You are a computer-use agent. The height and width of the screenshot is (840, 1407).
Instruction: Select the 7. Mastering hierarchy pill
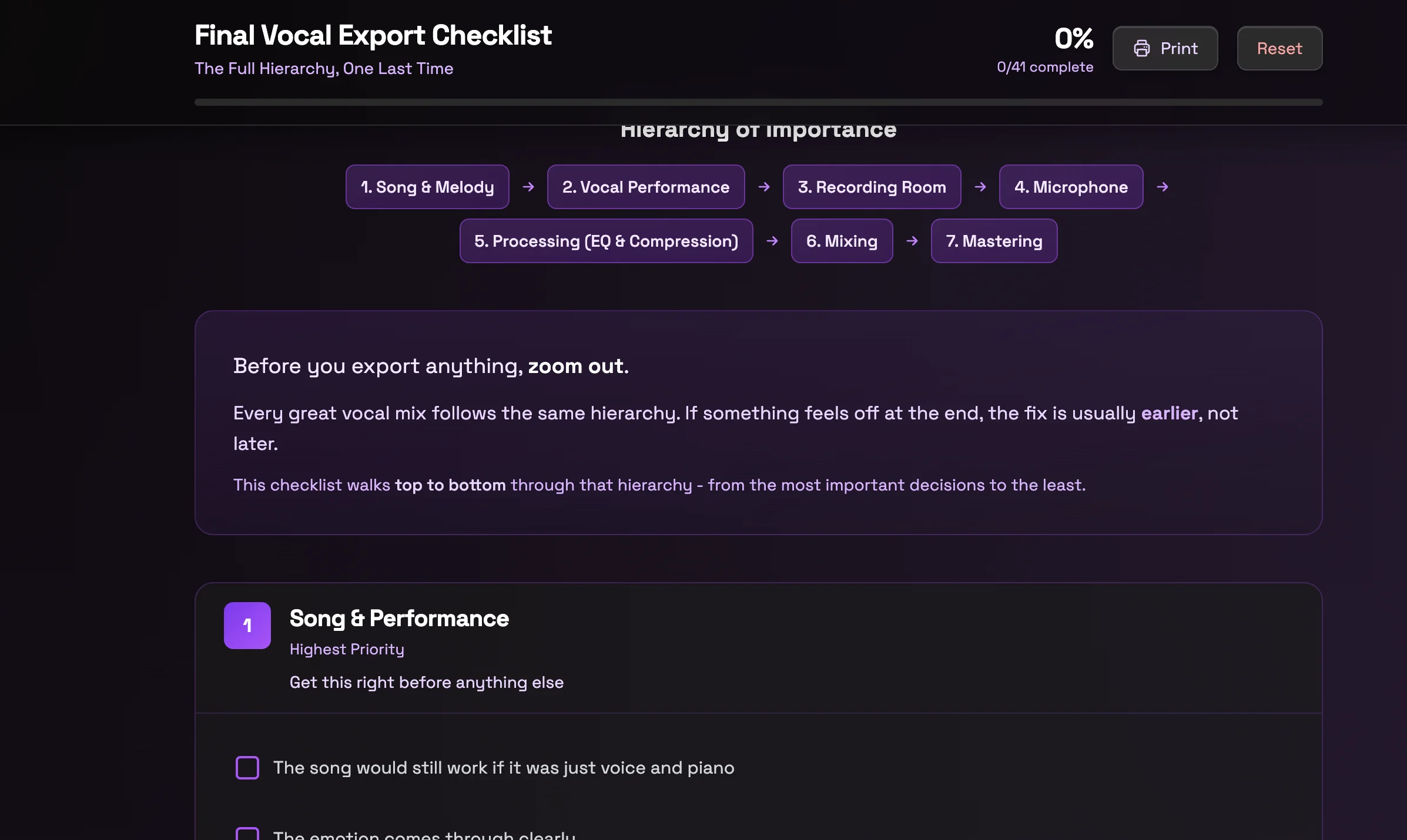[x=993, y=241]
